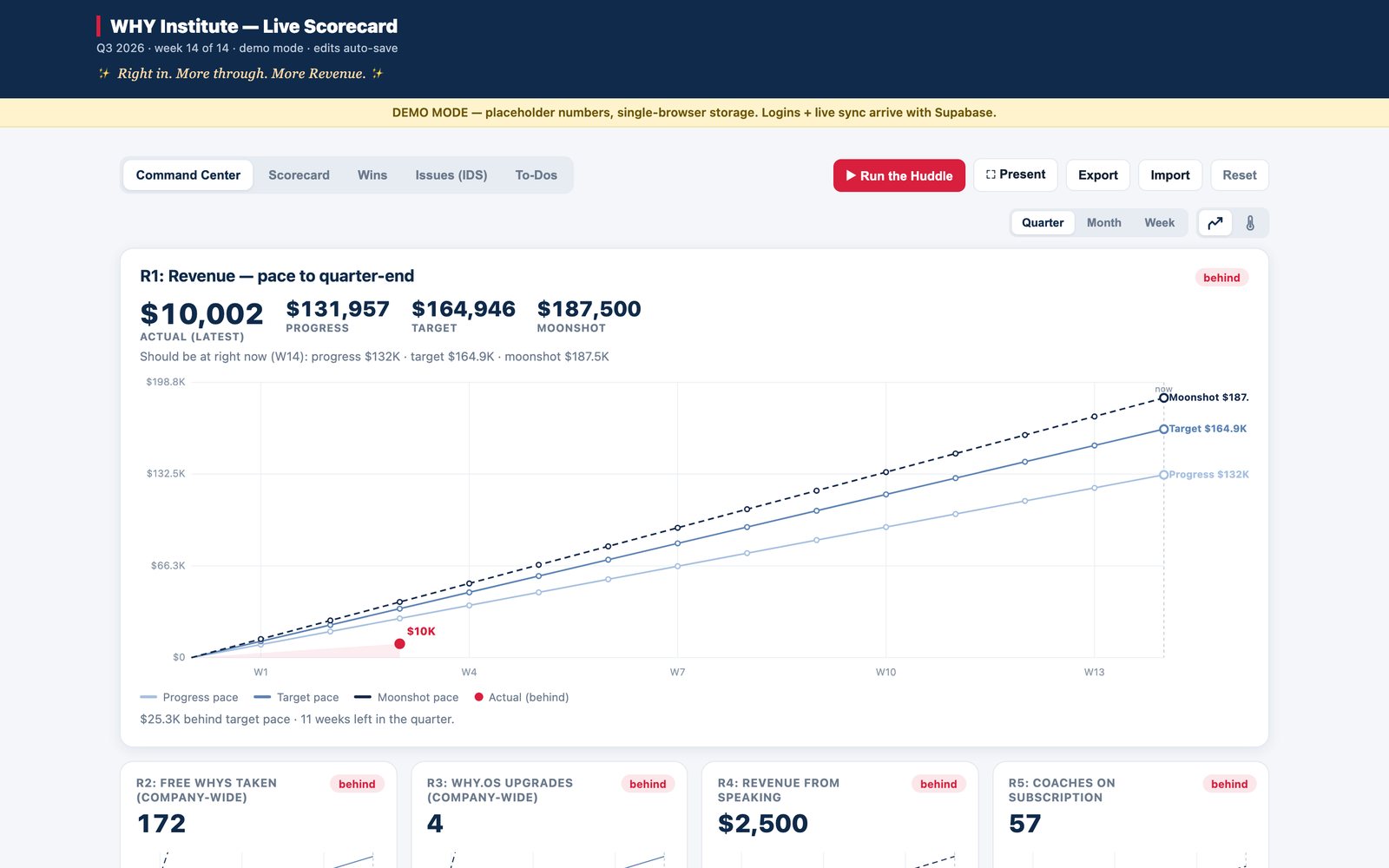1389x868 pixels.
Task: Open the R2: Free WHYs Taken card
Action: (259, 814)
